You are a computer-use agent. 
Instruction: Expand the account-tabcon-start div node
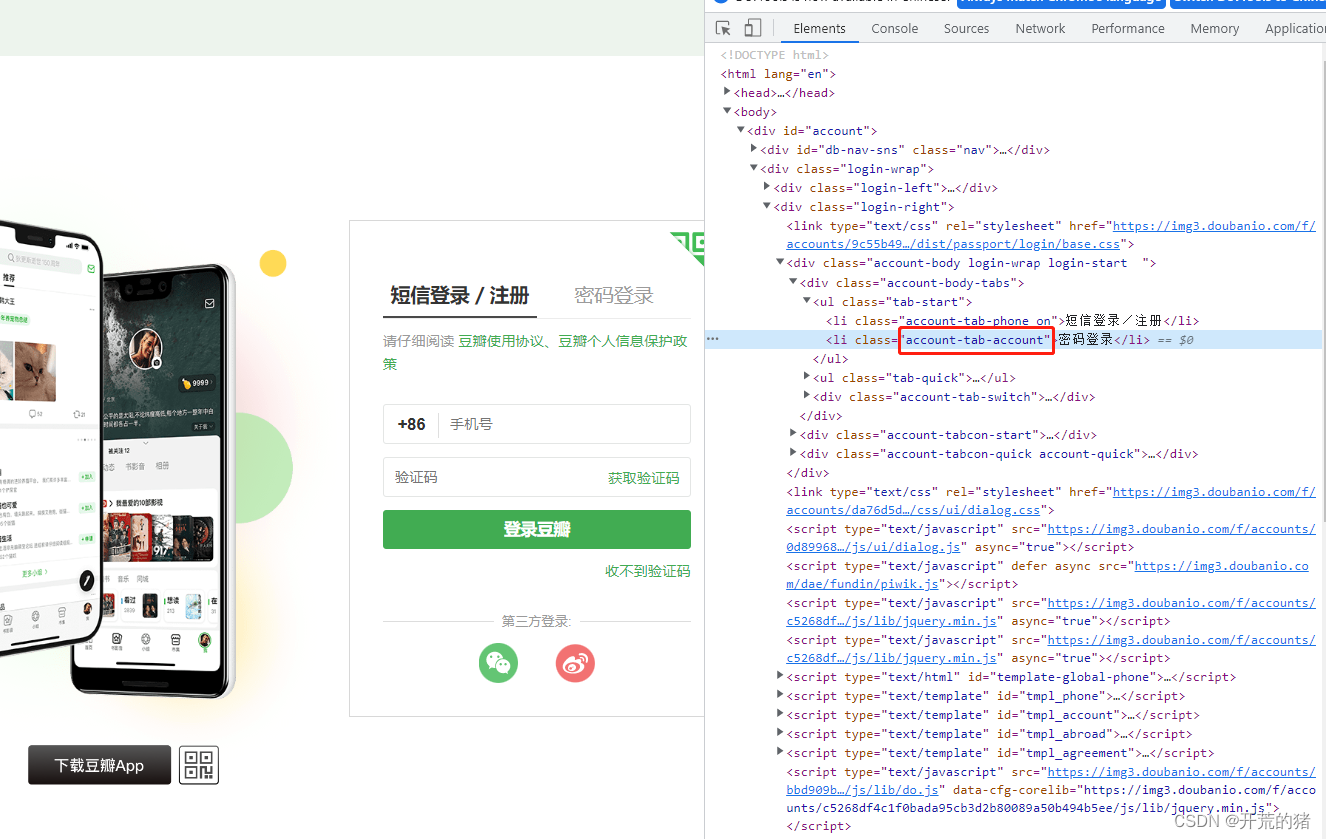(x=793, y=435)
